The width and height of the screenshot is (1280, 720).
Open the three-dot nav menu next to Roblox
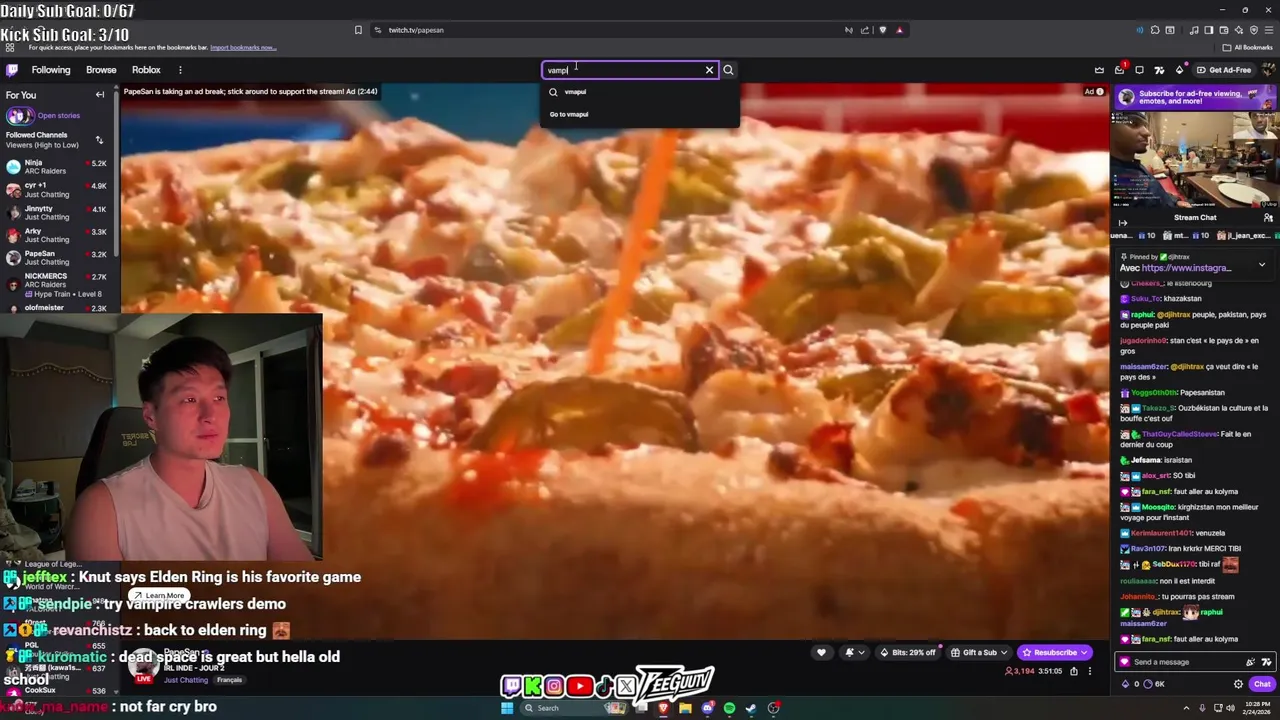click(x=180, y=70)
